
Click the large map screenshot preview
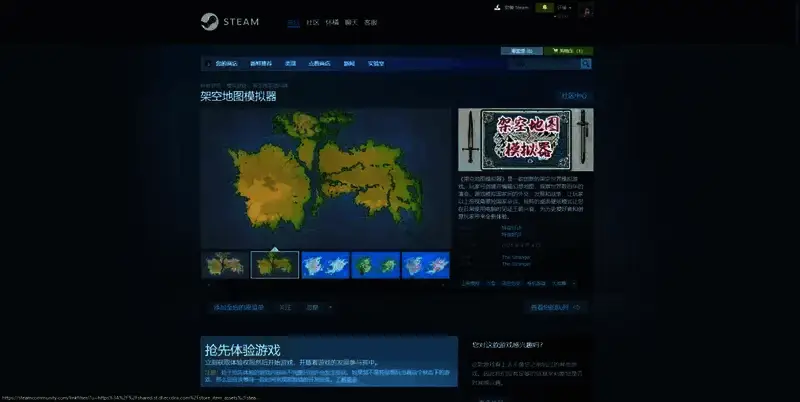(326, 178)
